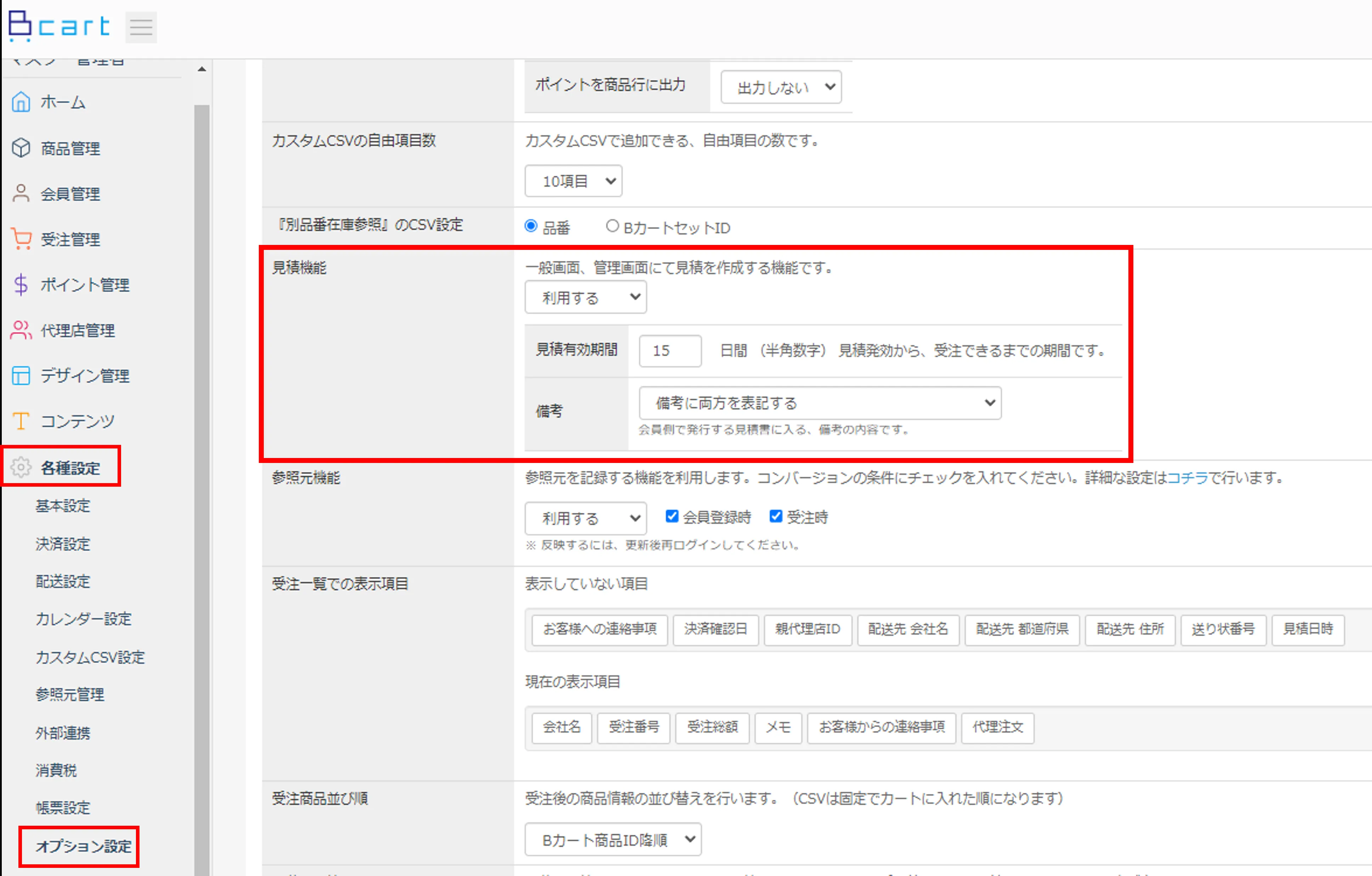Click the ポイント管理 dollar icon
This screenshot has height=876, width=1372.
point(21,285)
